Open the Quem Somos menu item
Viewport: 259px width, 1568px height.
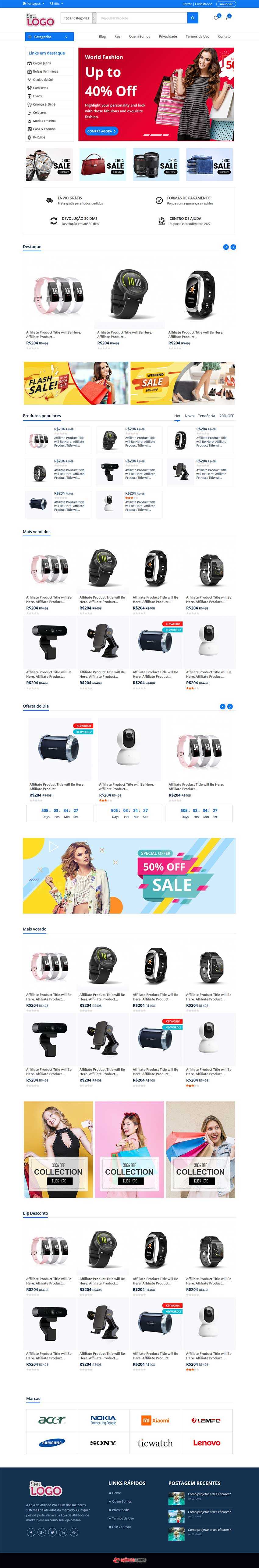click(139, 37)
